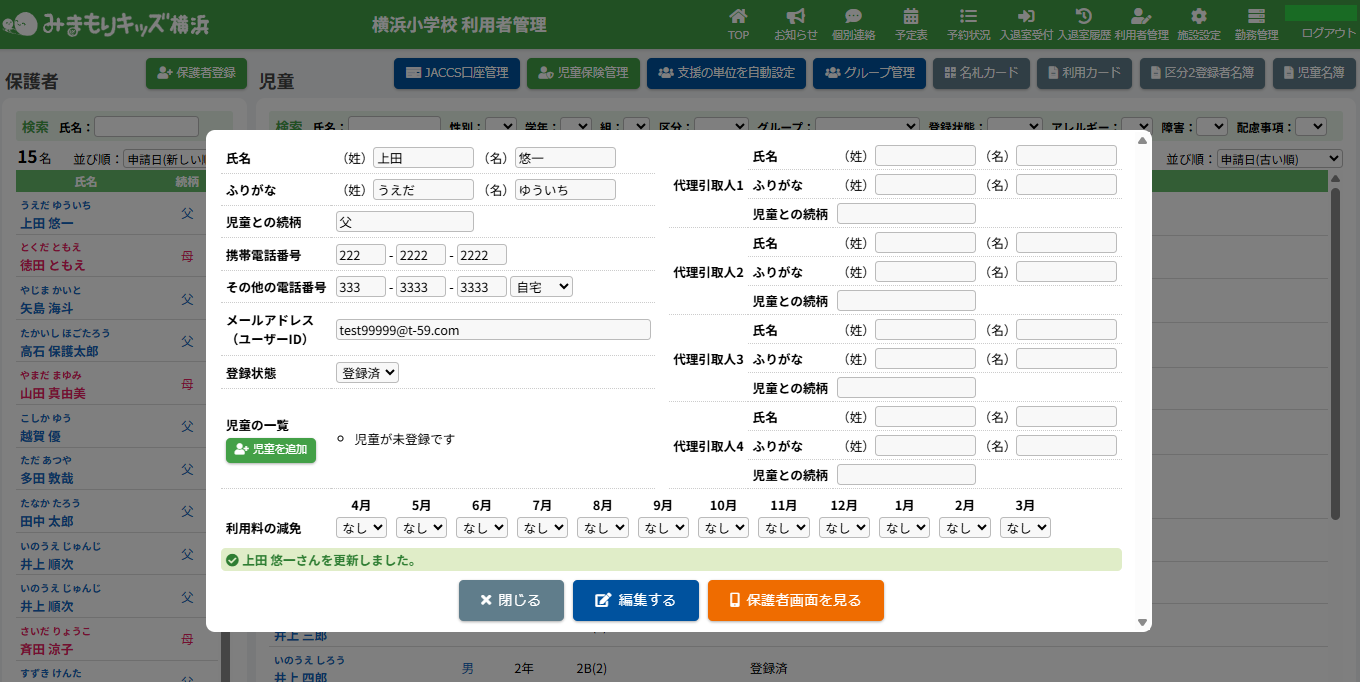Select the 12月 fee reduction dropdown
This screenshot has height=682, width=1360.
[844, 527]
